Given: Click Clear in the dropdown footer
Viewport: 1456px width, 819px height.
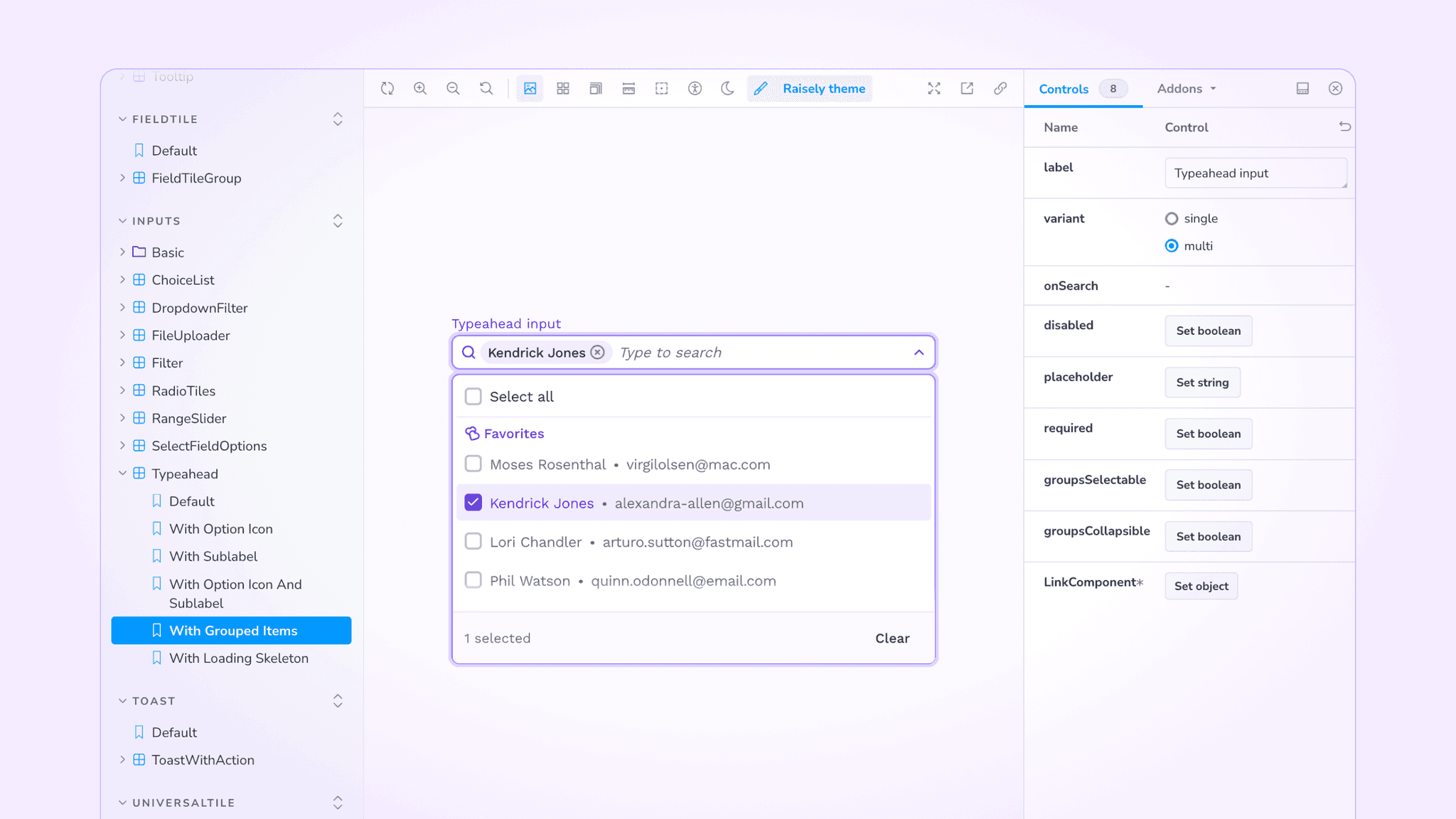Looking at the screenshot, I should pyautogui.click(x=892, y=638).
